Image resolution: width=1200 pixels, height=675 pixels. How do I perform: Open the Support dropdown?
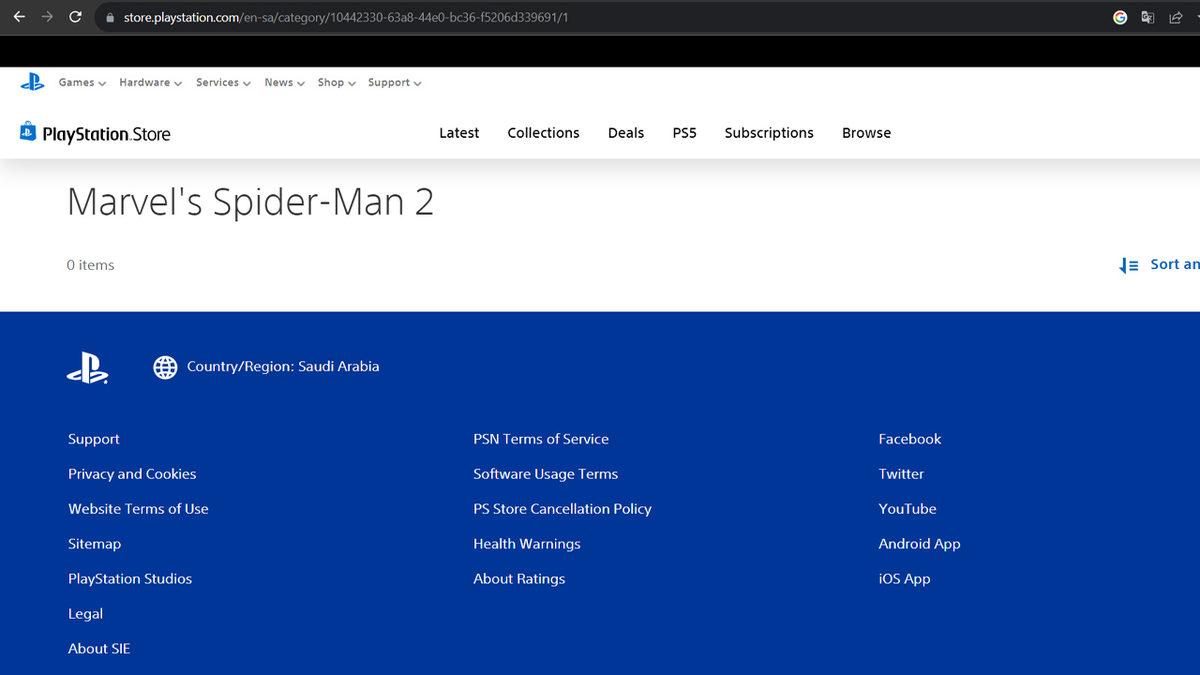click(x=389, y=82)
